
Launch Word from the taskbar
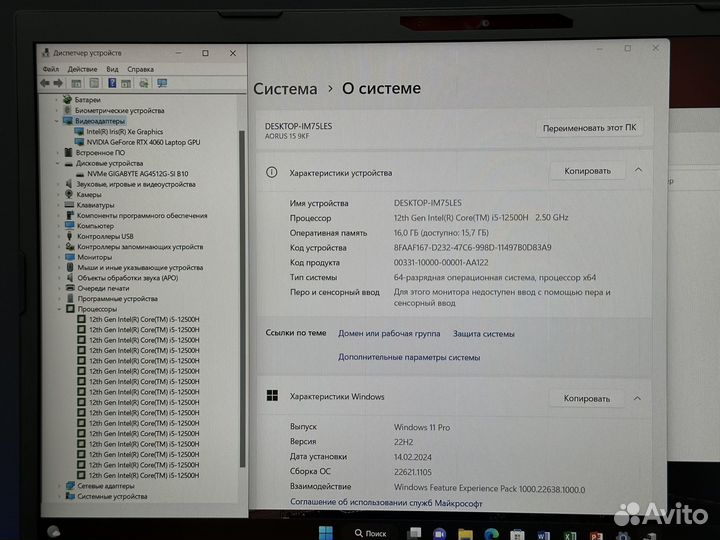(x=543, y=535)
